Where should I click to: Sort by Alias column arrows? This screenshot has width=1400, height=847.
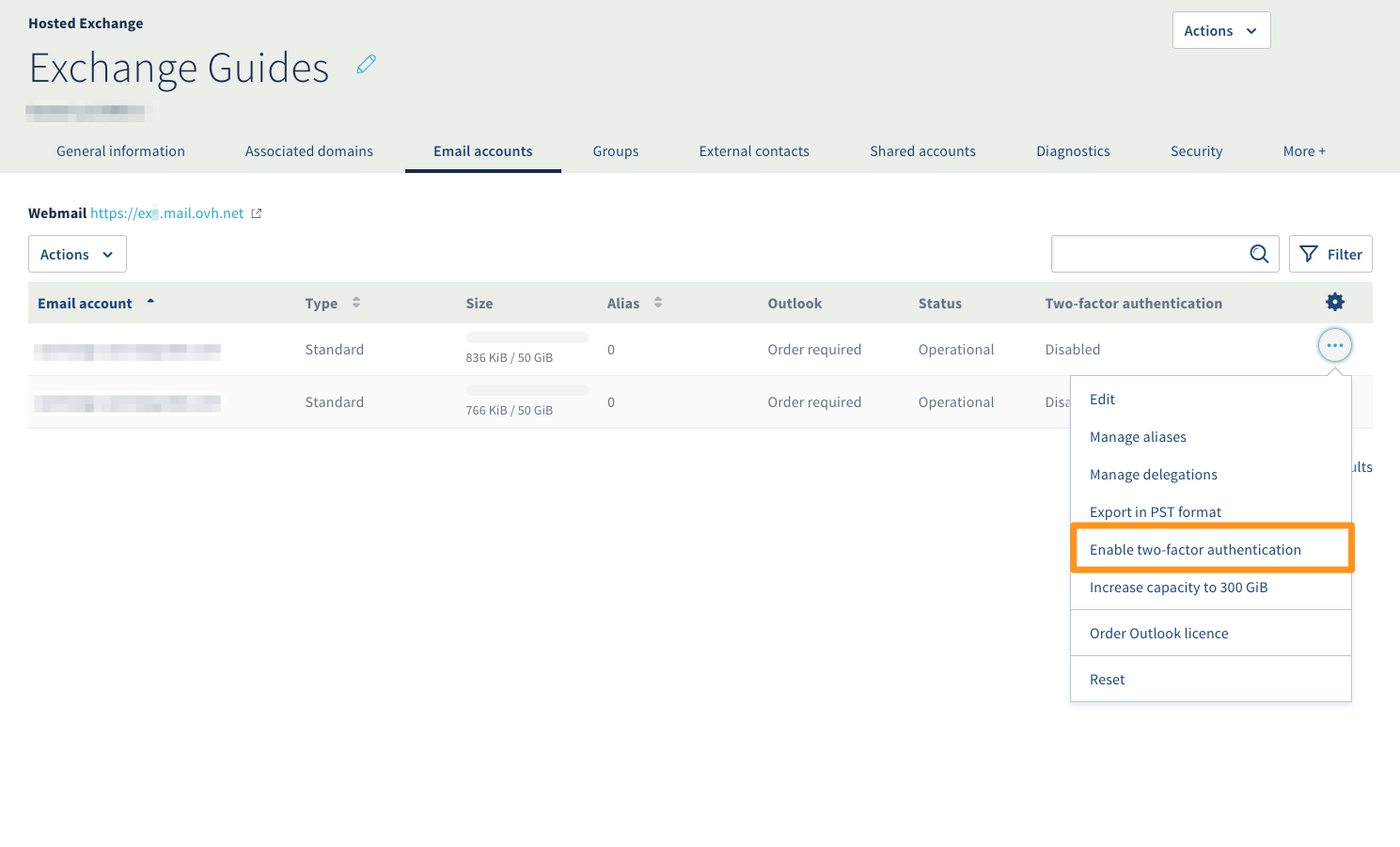point(658,303)
